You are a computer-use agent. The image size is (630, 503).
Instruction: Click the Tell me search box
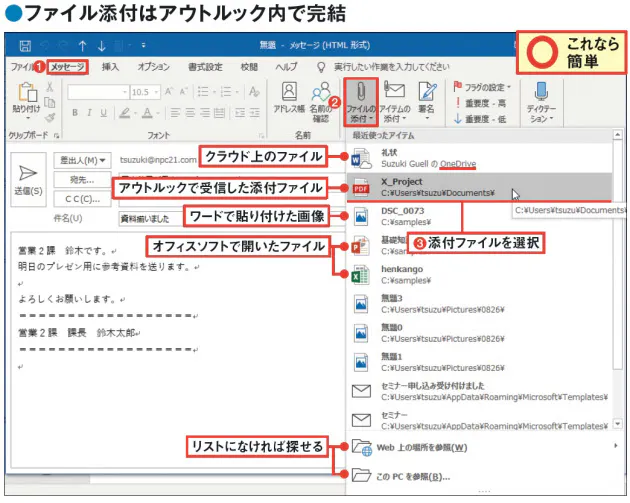click(x=392, y=67)
